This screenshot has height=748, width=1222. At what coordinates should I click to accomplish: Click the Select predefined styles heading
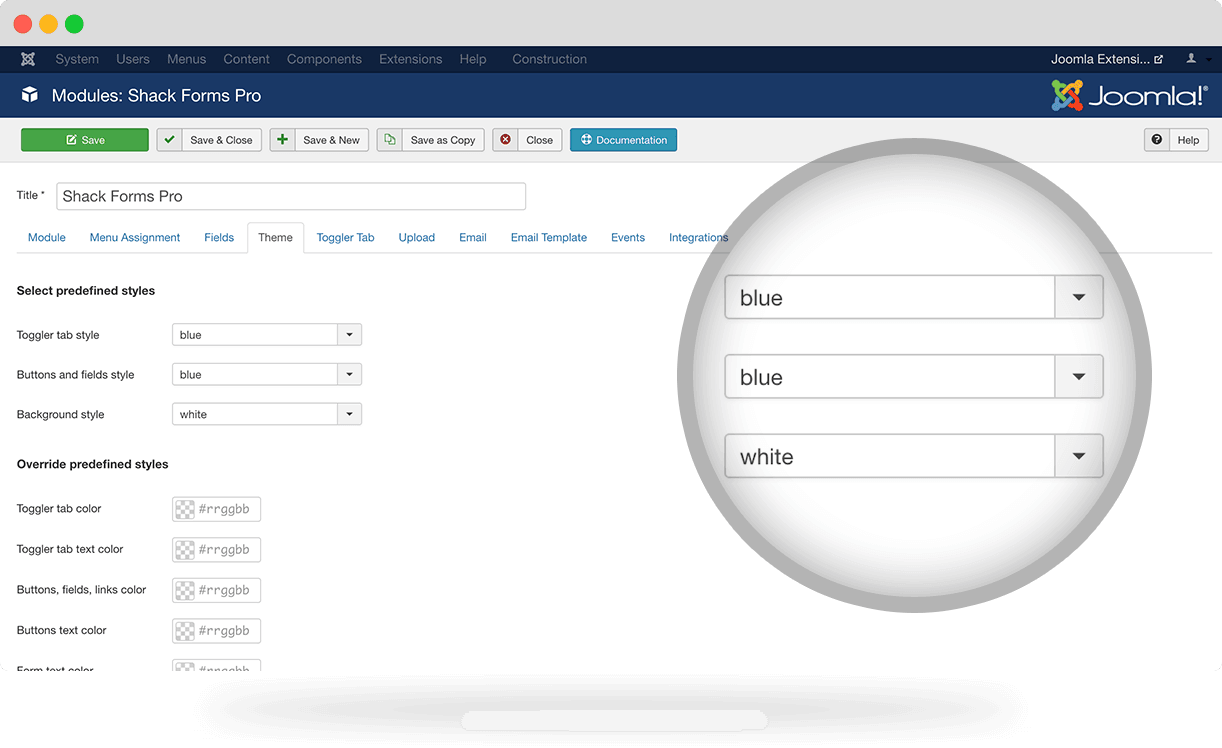tap(86, 291)
